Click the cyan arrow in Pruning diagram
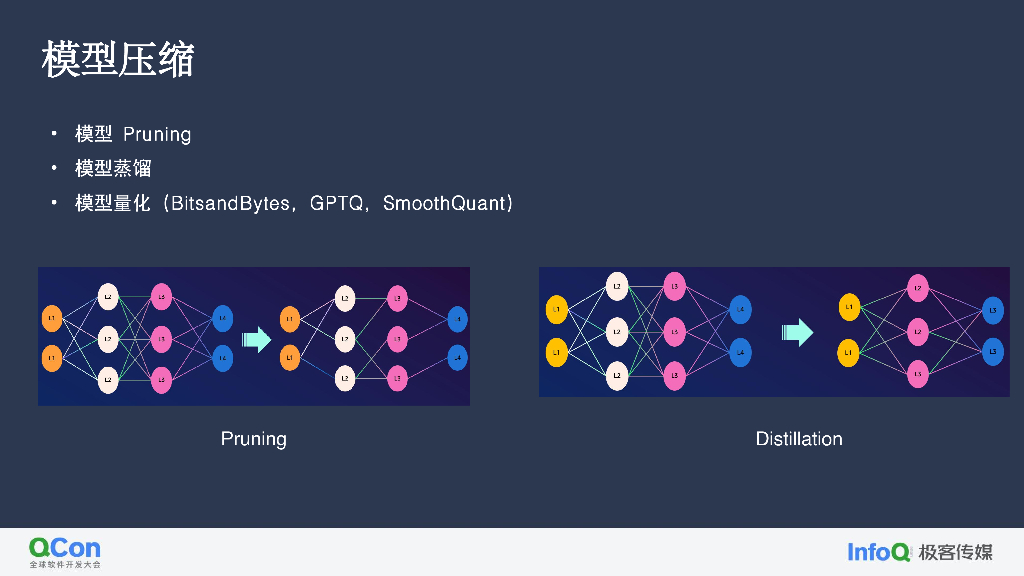This screenshot has height=576, width=1024. [257, 339]
